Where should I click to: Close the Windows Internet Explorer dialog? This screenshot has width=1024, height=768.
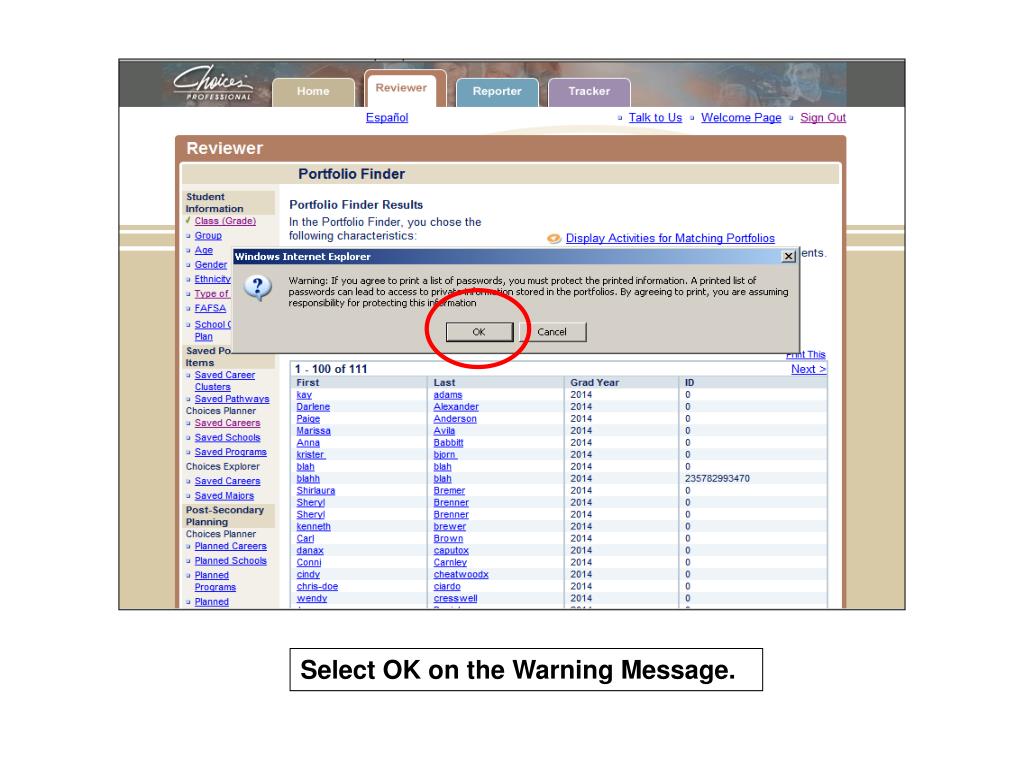[x=788, y=256]
